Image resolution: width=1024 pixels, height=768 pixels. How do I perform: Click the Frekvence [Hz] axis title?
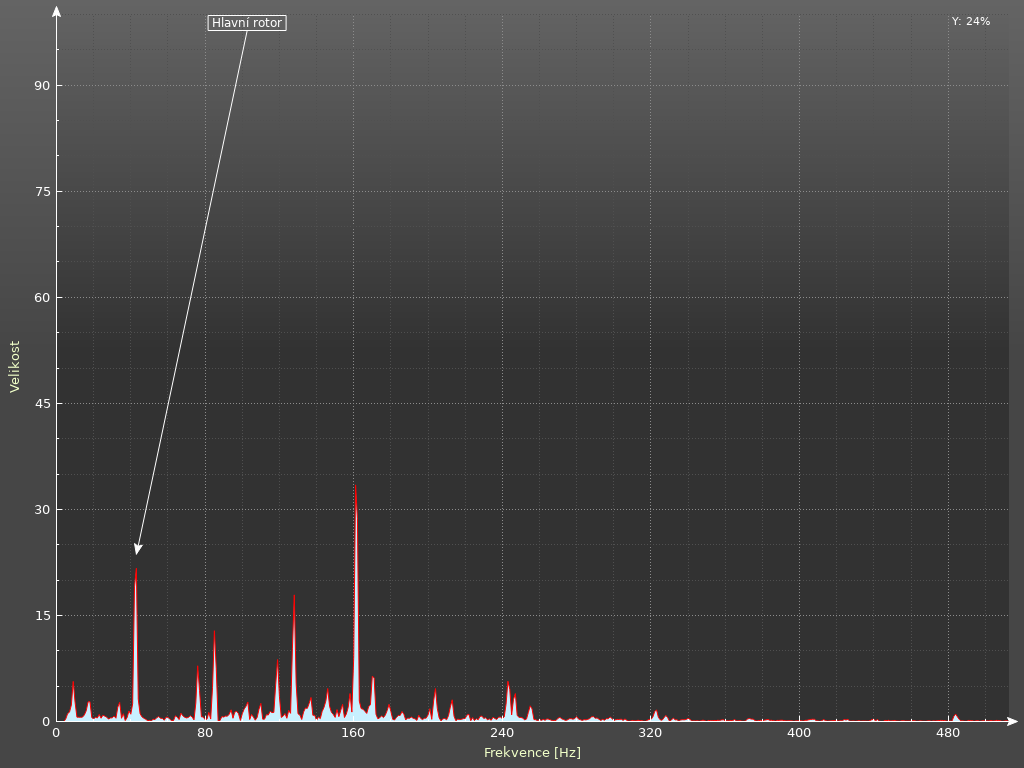click(x=532, y=752)
